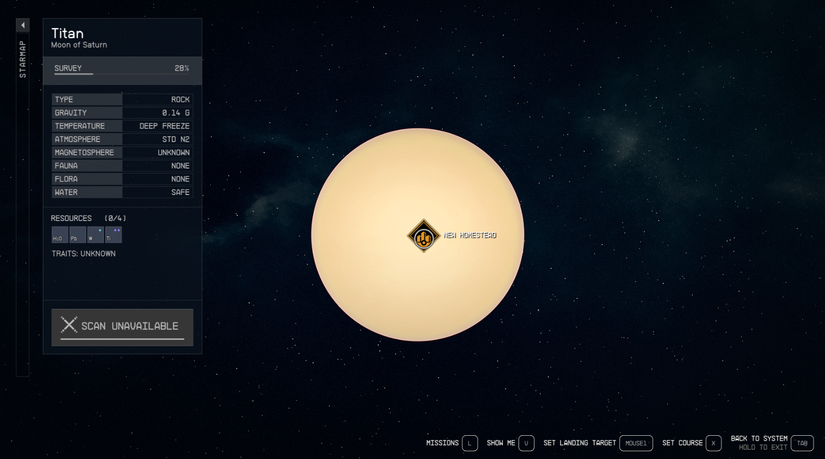Collapse the Starmap panel with the arrow
Image resolution: width=825 pixels, height=459 pixels.
tap(23, 25)
